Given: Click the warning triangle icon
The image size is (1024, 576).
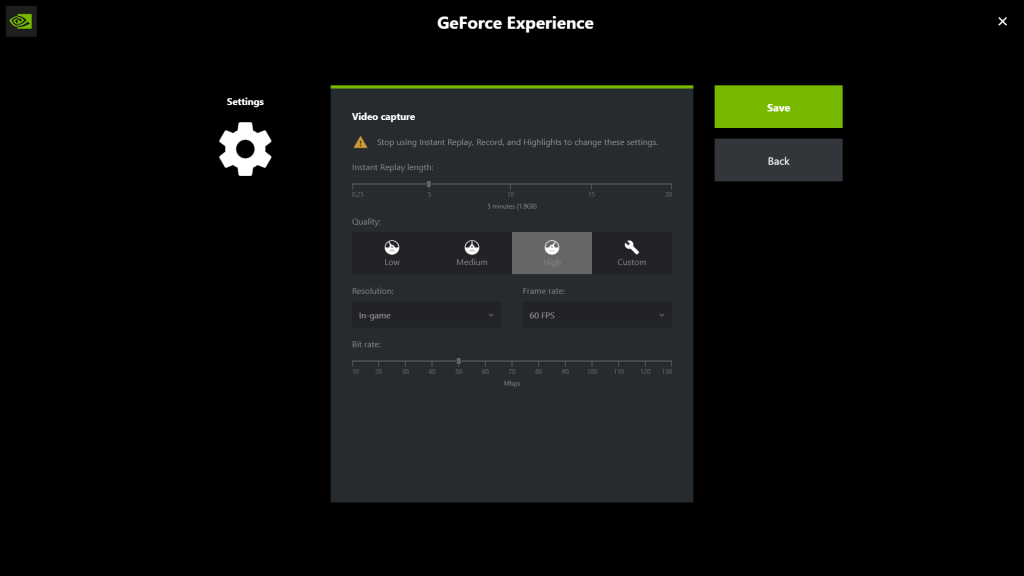Looking at the screenshot, I should [360, 142].
